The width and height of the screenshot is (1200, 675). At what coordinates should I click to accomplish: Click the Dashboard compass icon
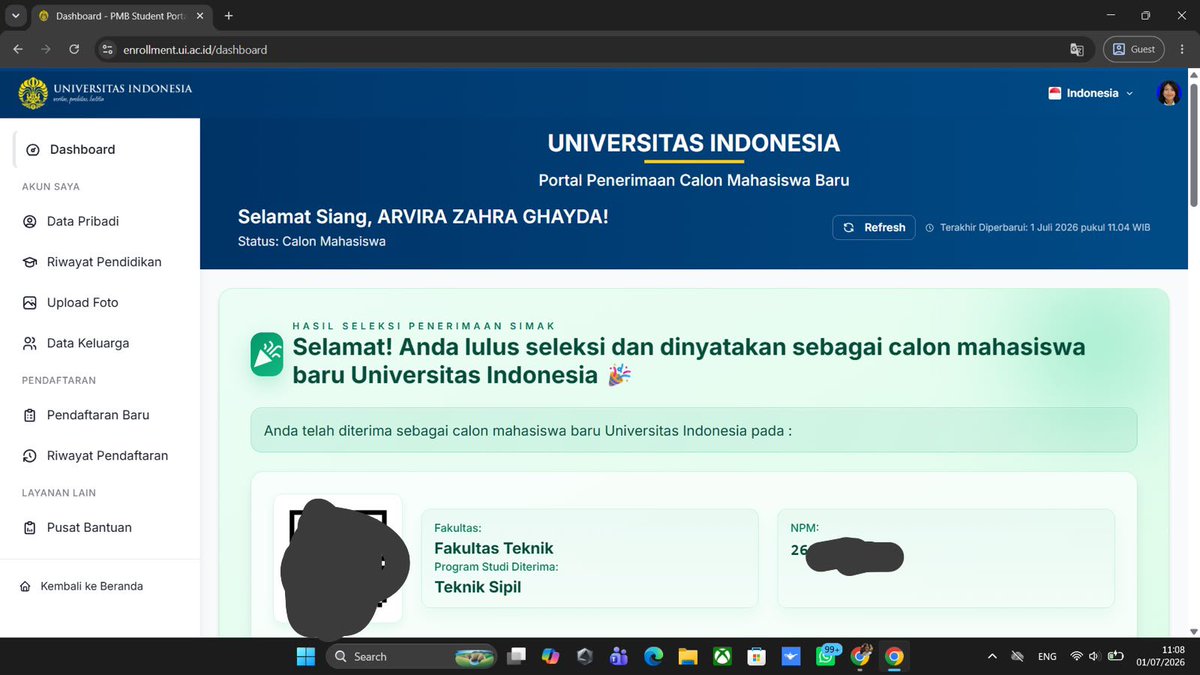point(33,150)
